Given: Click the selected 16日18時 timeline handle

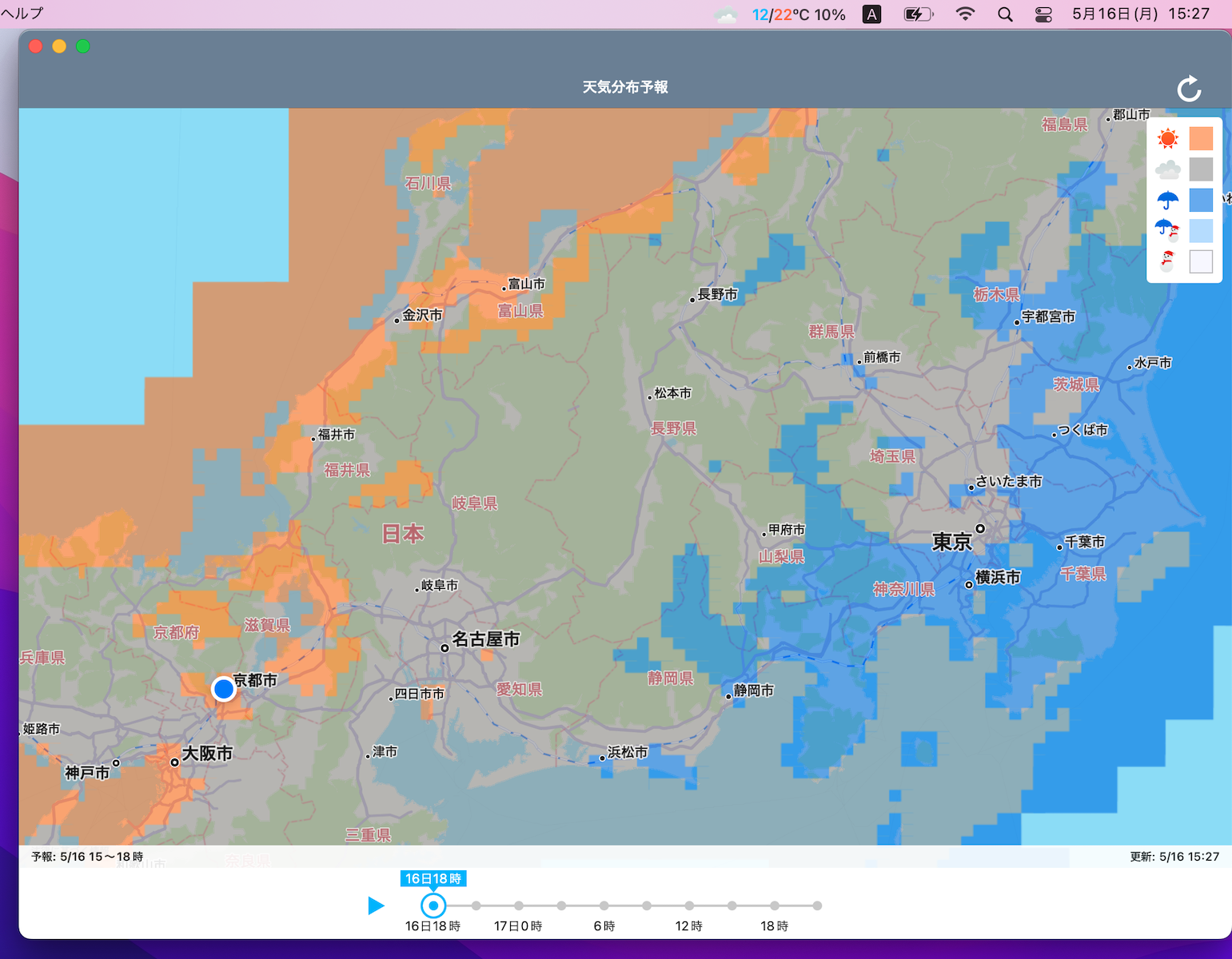Looking at the screenshot, I should [x=433, y=905].
